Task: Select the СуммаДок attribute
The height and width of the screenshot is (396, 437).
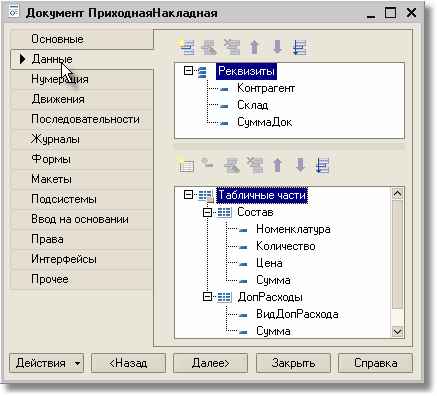Action: (x=265, y=123)
